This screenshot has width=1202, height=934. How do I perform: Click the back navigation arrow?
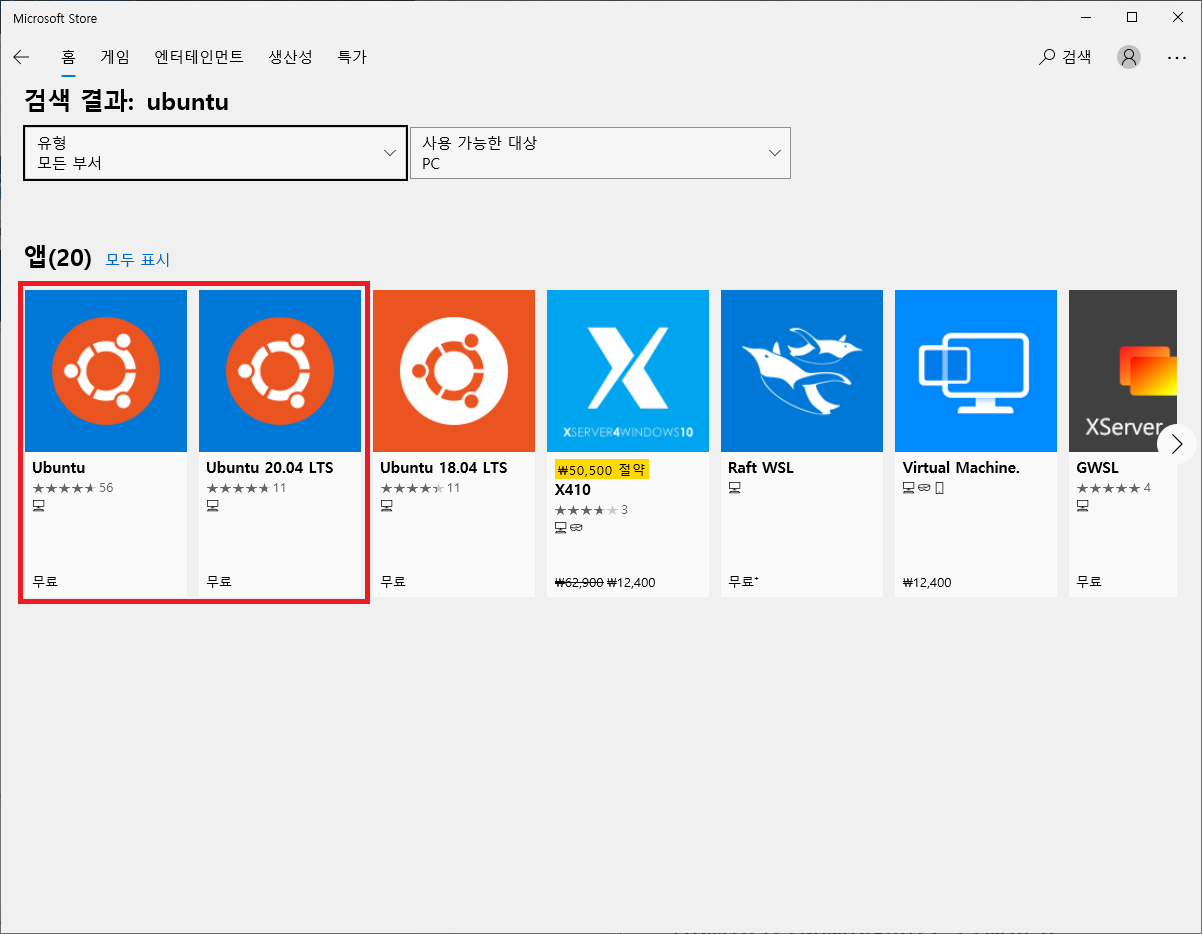pos(21,57)
